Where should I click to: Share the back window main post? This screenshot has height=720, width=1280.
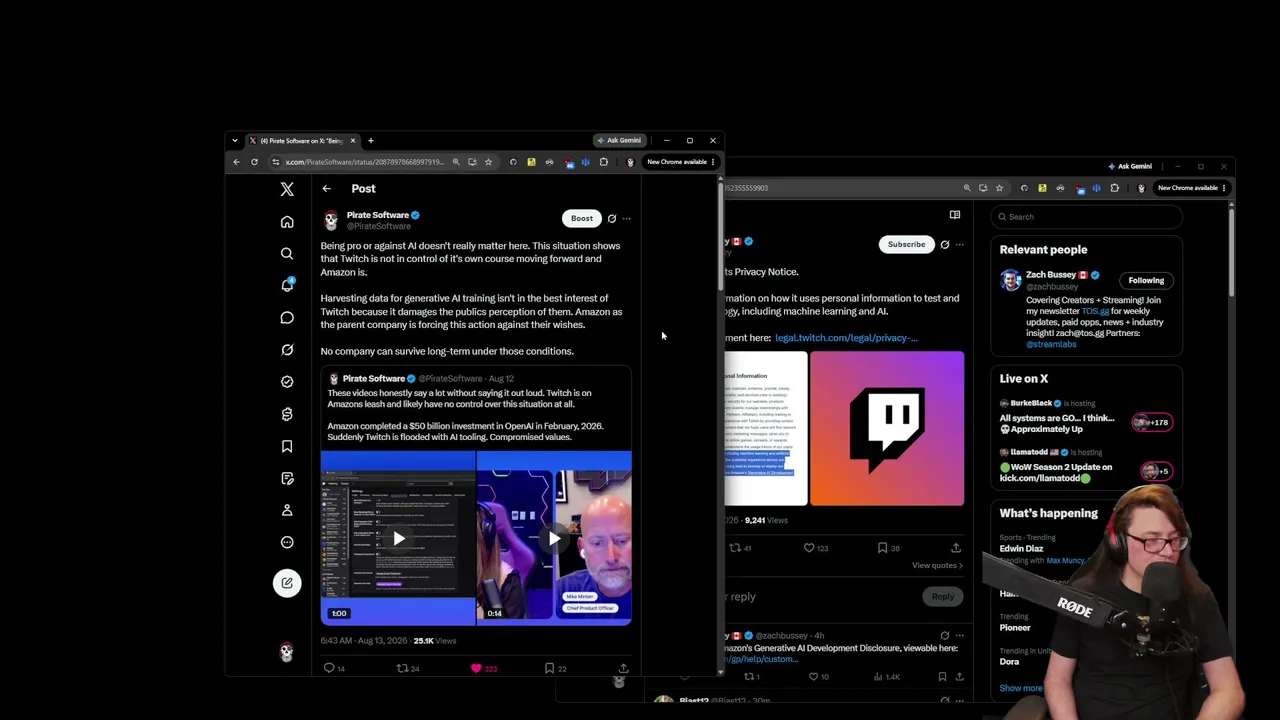956,548
